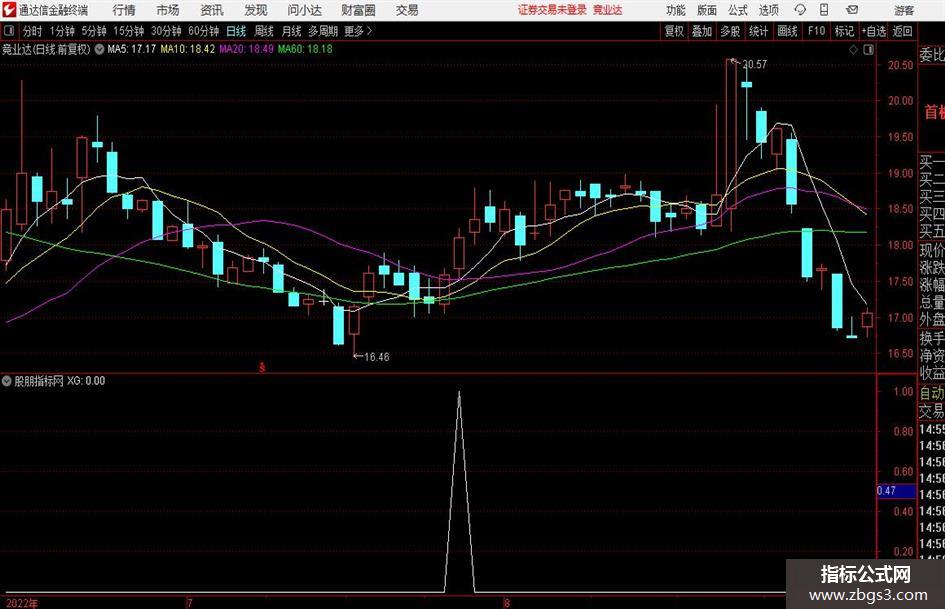
Task: Open F10 company information
Action: click(x=816, y=31)
